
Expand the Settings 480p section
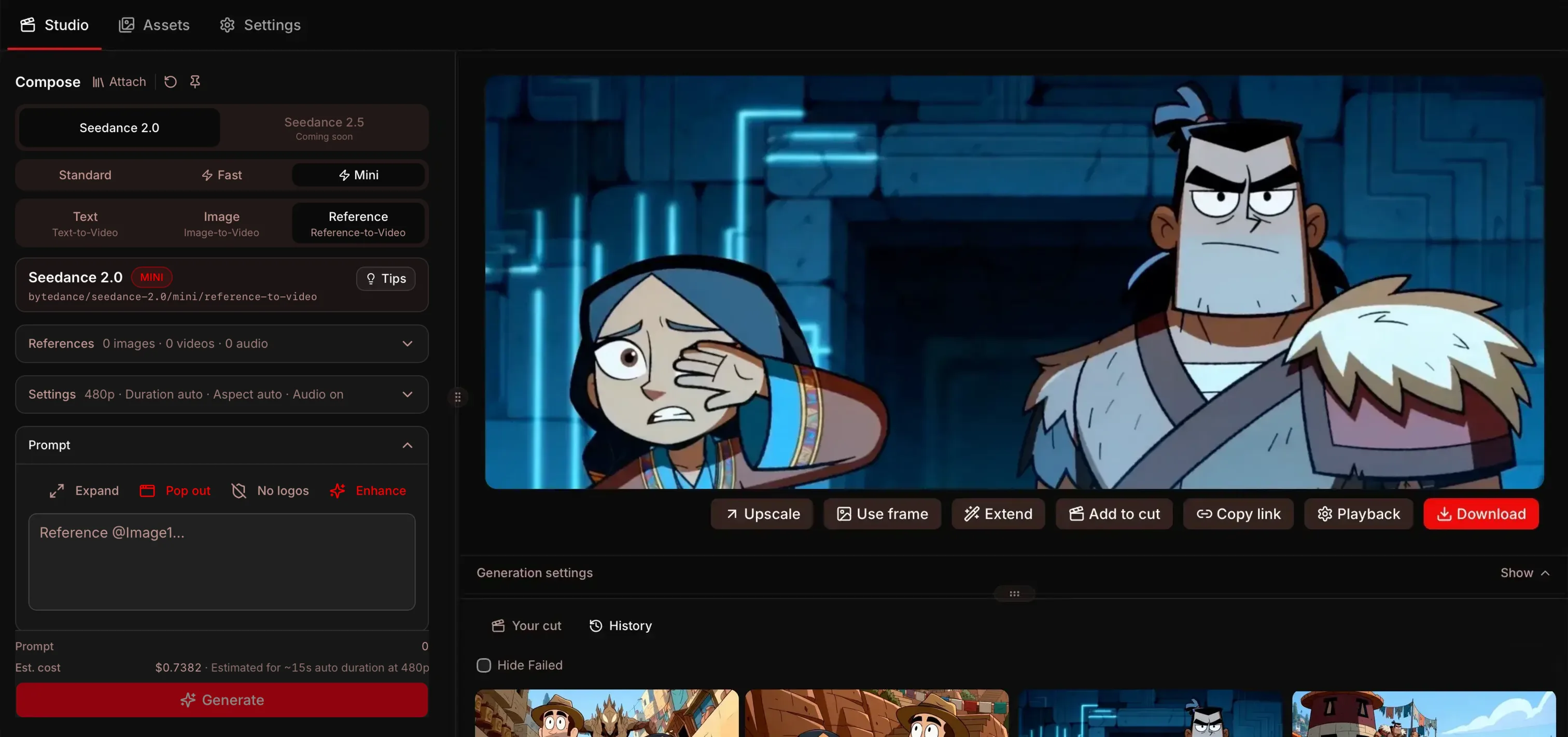coord(221,394)
